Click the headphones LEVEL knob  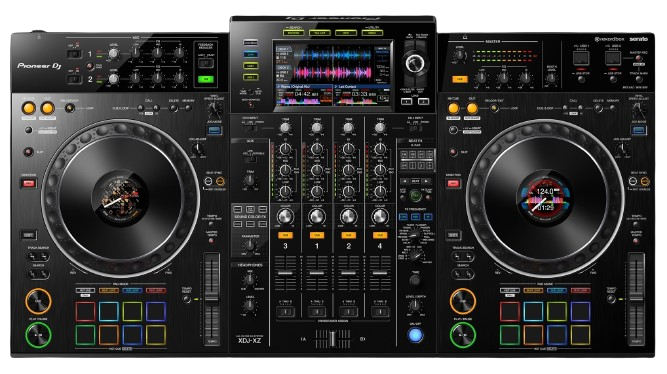click(250, 305)
